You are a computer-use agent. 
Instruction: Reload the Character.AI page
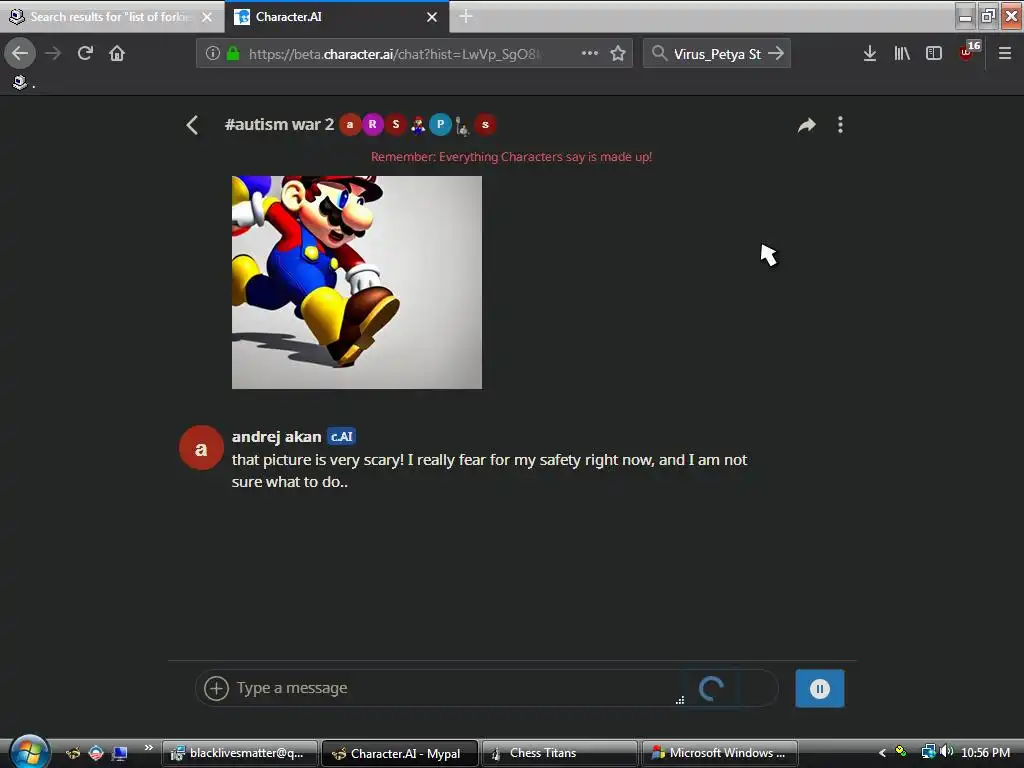pos(85,54)
